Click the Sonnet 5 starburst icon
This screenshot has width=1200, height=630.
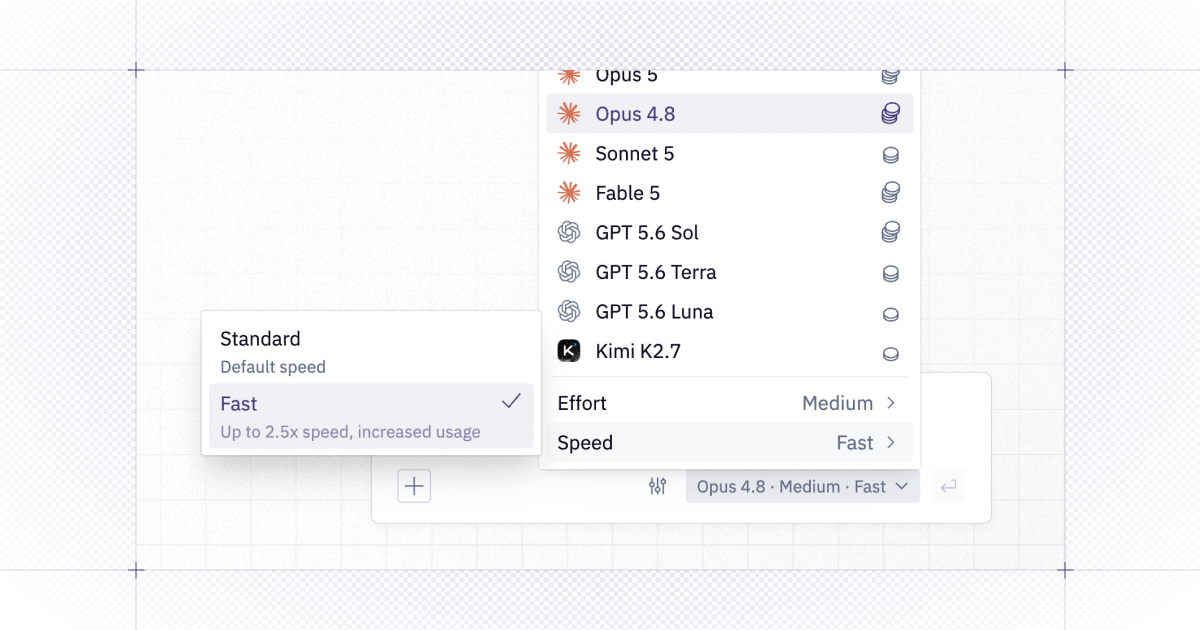click(x=569, y=153)
